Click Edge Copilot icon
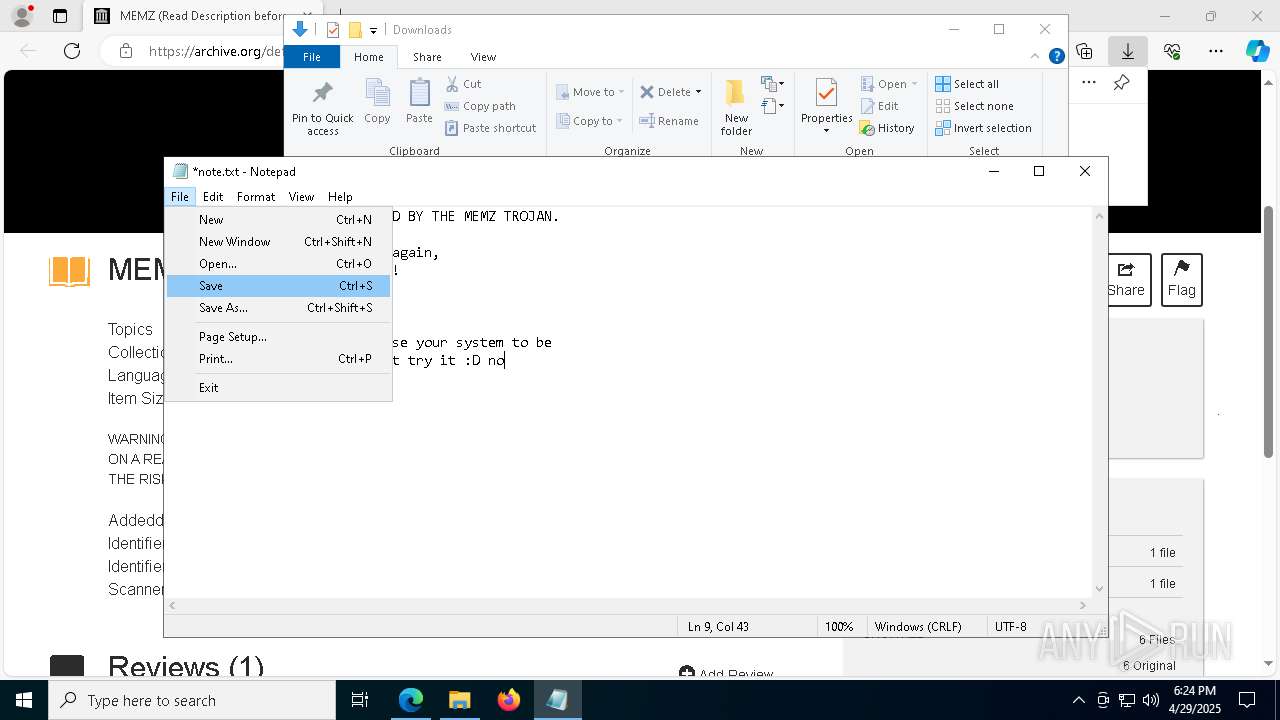The width and height of the screenshot is (1280, 720). (x=1257, y=51)
